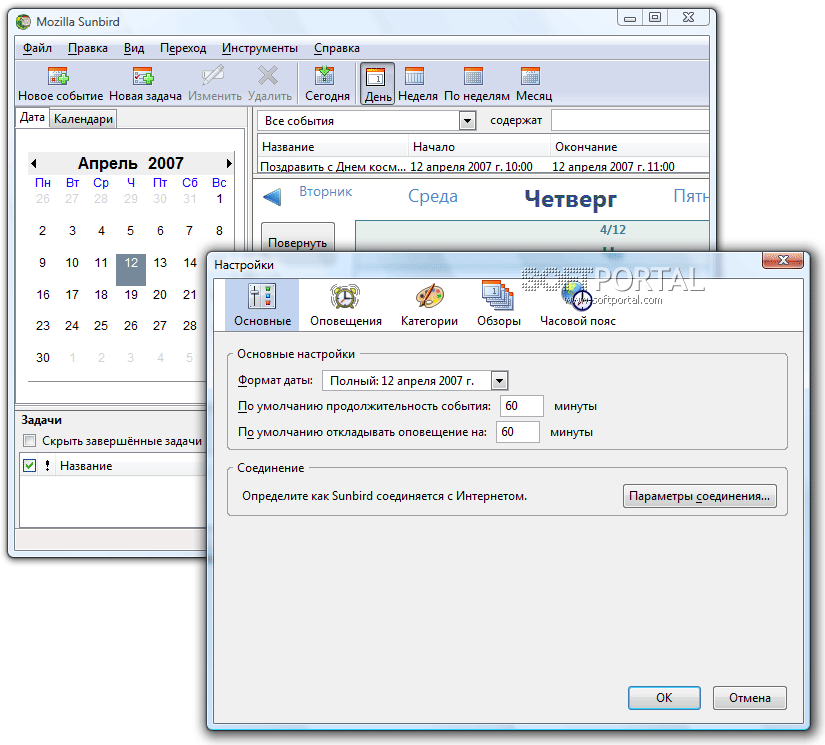Image resolution: width=825 pixels, height=745 pixels.
Task: Click the event search text field
Action: [630, 120]
